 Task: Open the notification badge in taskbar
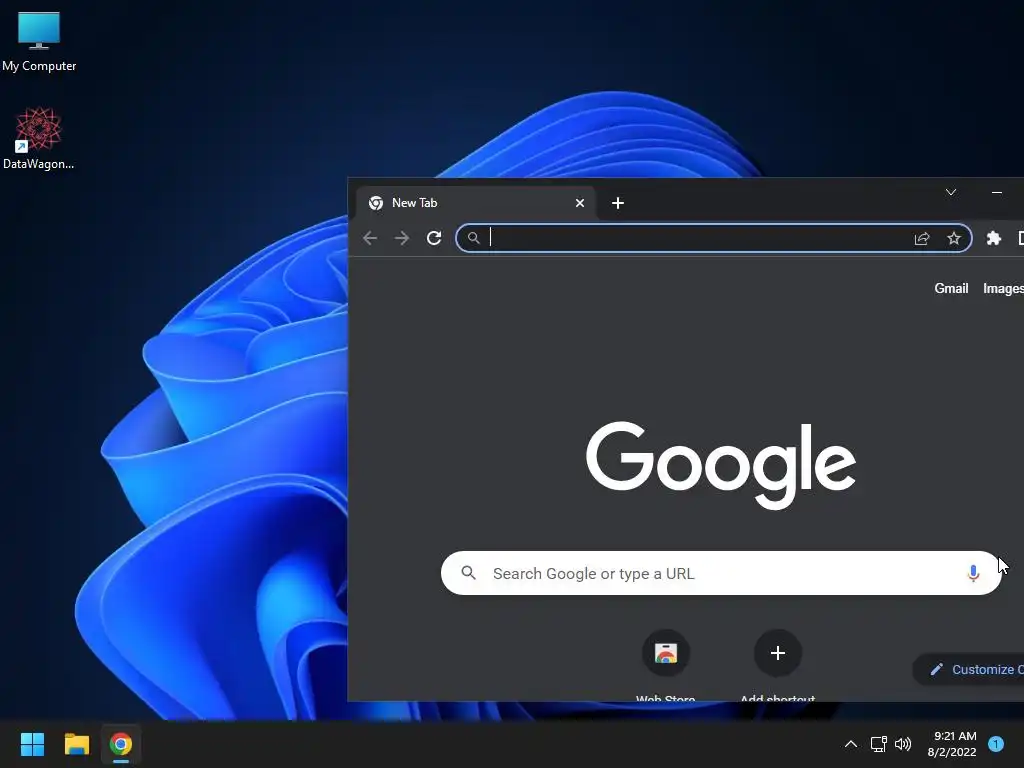tap(996, 743)
